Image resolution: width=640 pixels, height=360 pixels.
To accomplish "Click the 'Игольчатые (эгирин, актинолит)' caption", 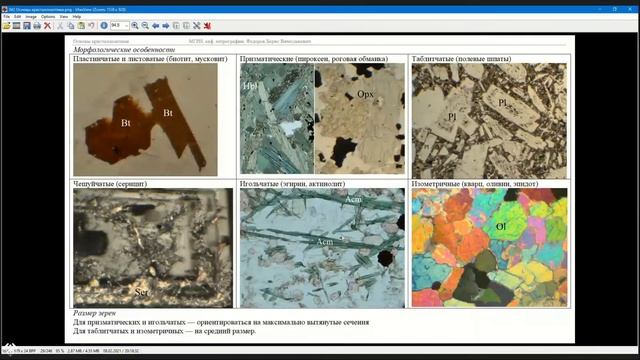I will pos(292,184).
